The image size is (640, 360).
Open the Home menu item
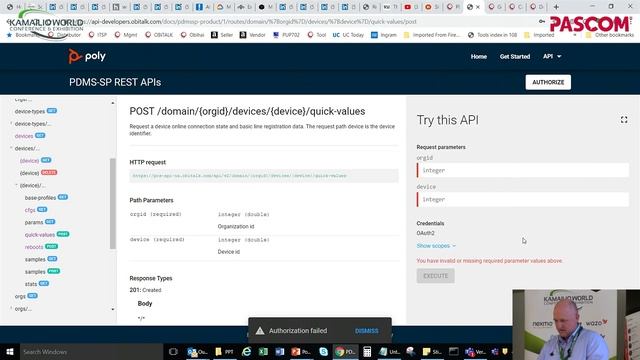point(478,56)
